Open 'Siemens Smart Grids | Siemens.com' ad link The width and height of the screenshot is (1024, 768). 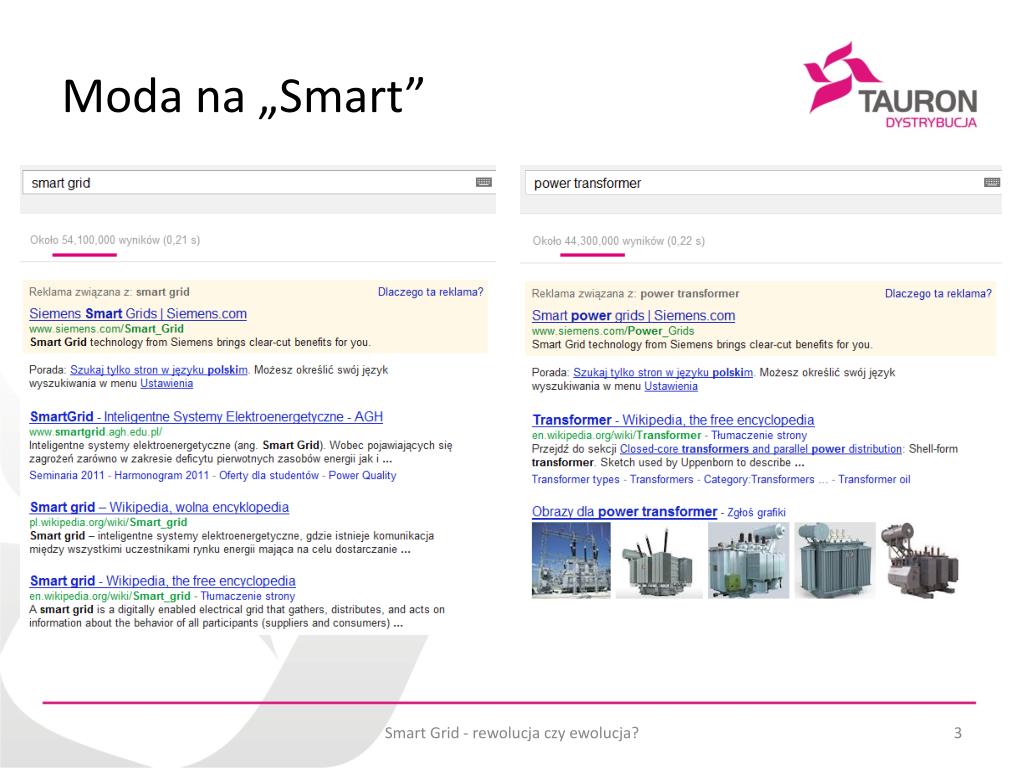pos(138,313)
